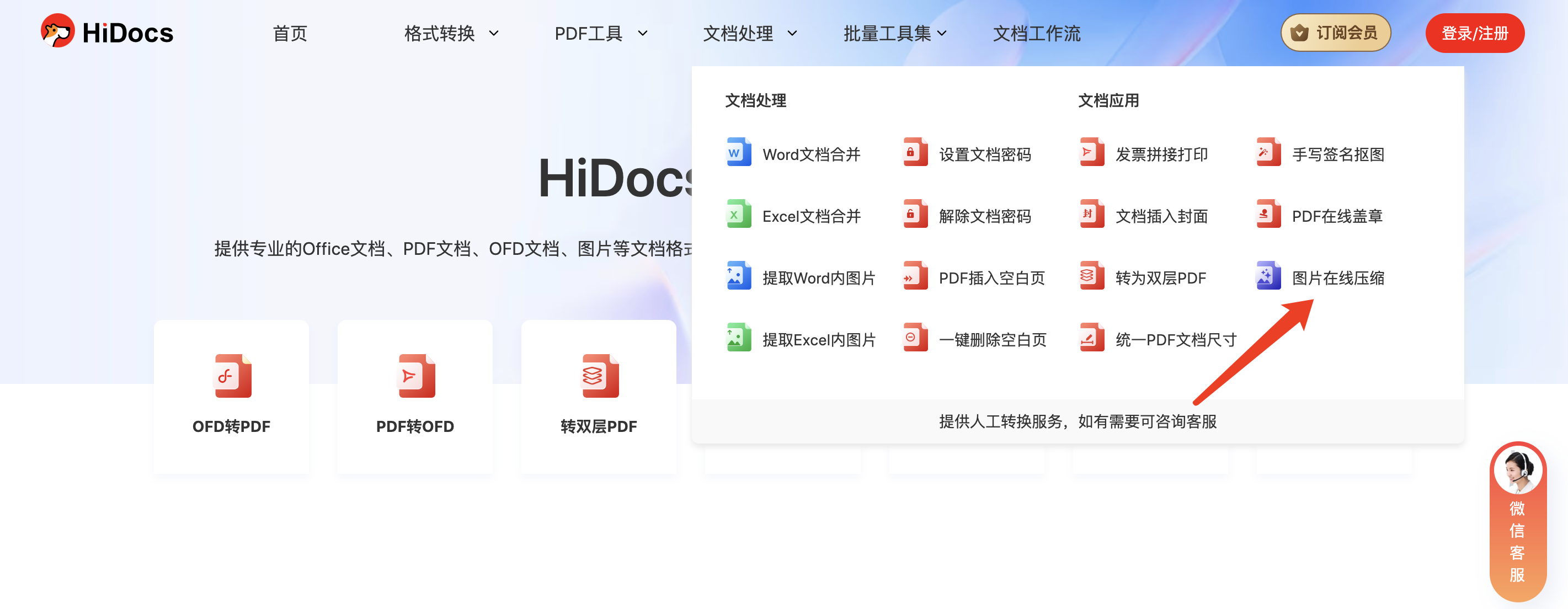
Task: Click the 提取Word内图片 image icon
Action: 738,277
